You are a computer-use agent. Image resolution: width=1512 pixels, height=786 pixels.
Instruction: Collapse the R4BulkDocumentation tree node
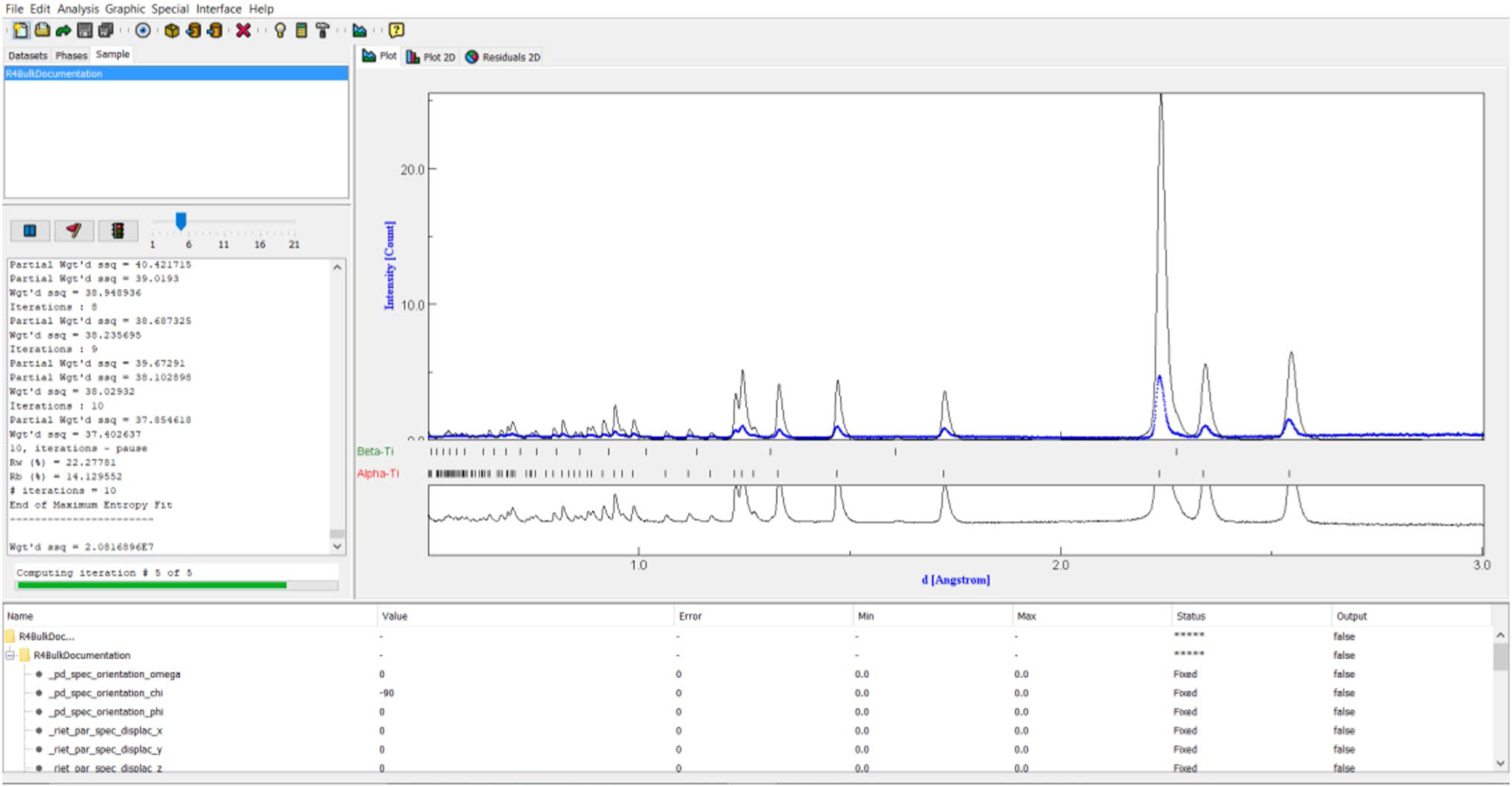[x=10, y=655]
